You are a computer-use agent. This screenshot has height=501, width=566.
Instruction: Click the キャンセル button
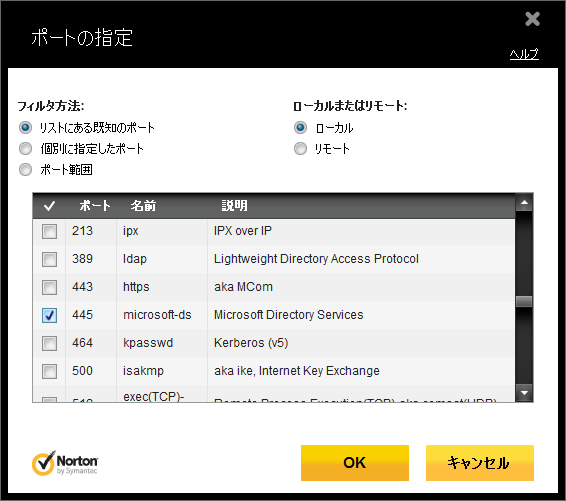pos(480,463)
